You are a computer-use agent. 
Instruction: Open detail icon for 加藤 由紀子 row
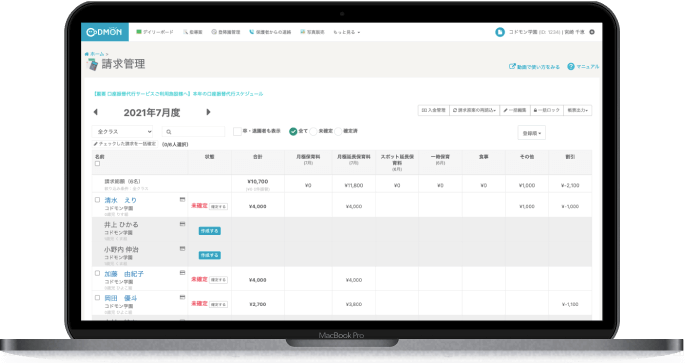pyautogui.click(x=182, y=273)
